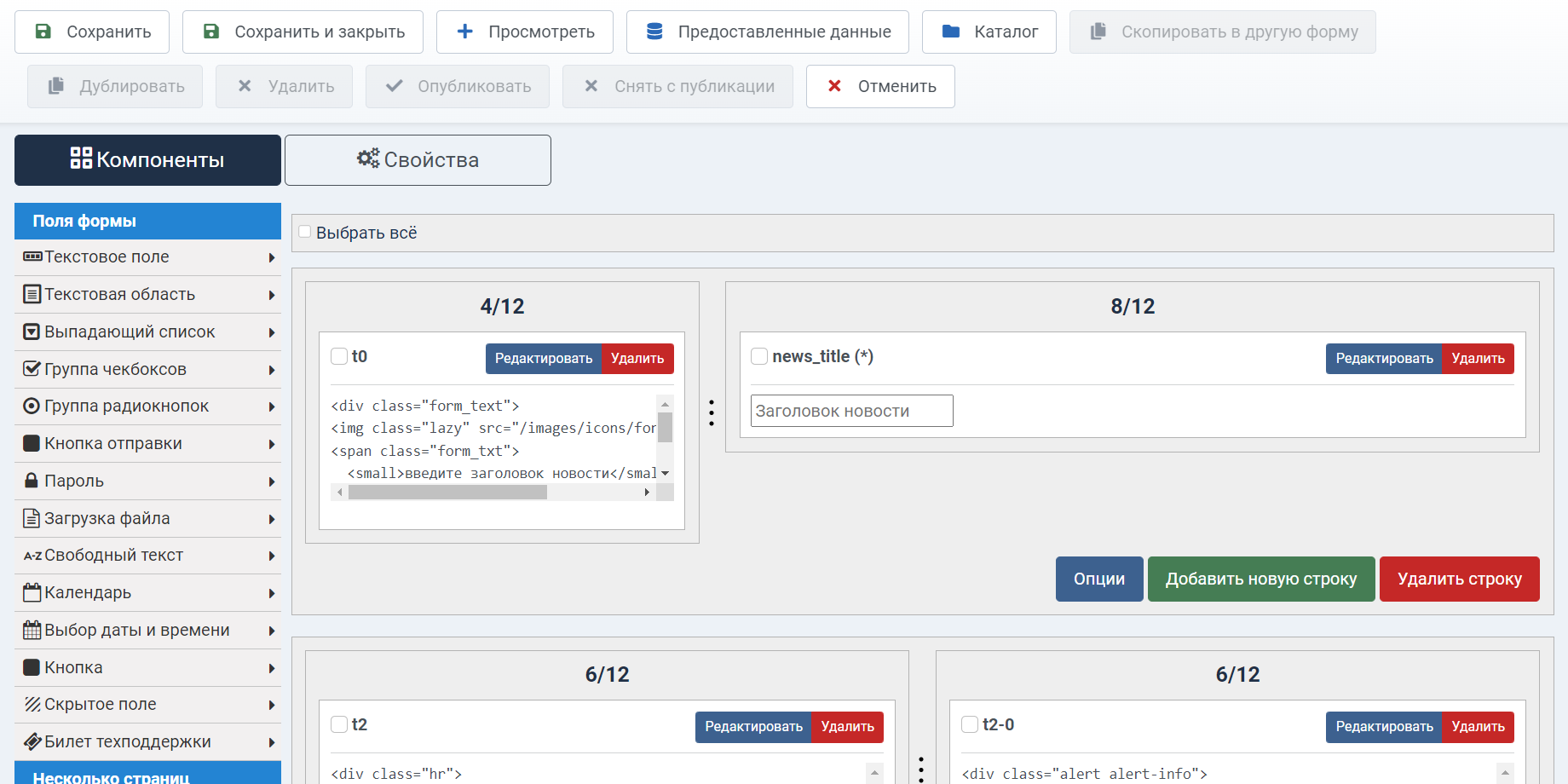
Task: Click the lock icon beside Пароль
Action: pyautogui.click(x=32, y=481)
